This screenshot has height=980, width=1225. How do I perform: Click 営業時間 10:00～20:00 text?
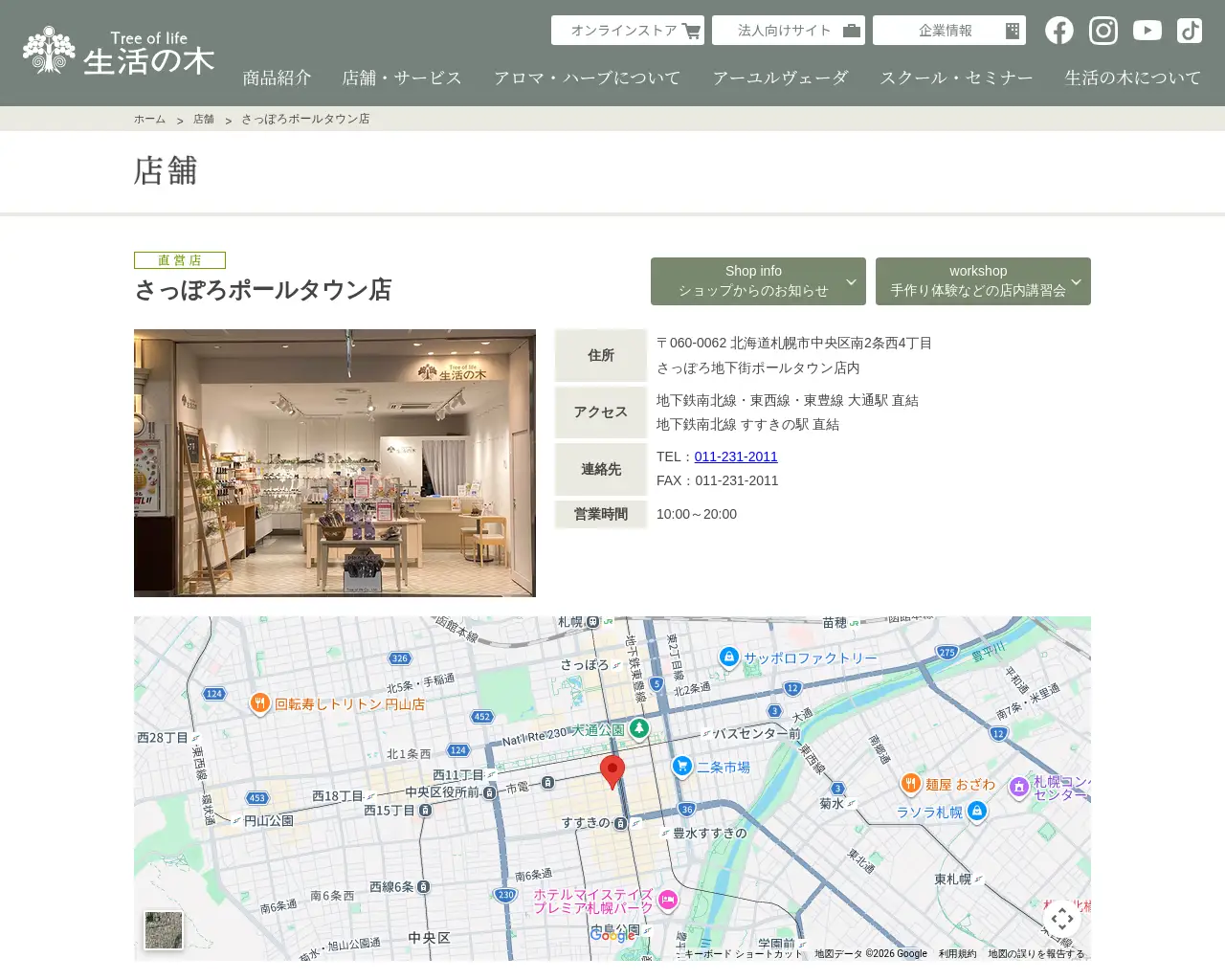[697, 514]
